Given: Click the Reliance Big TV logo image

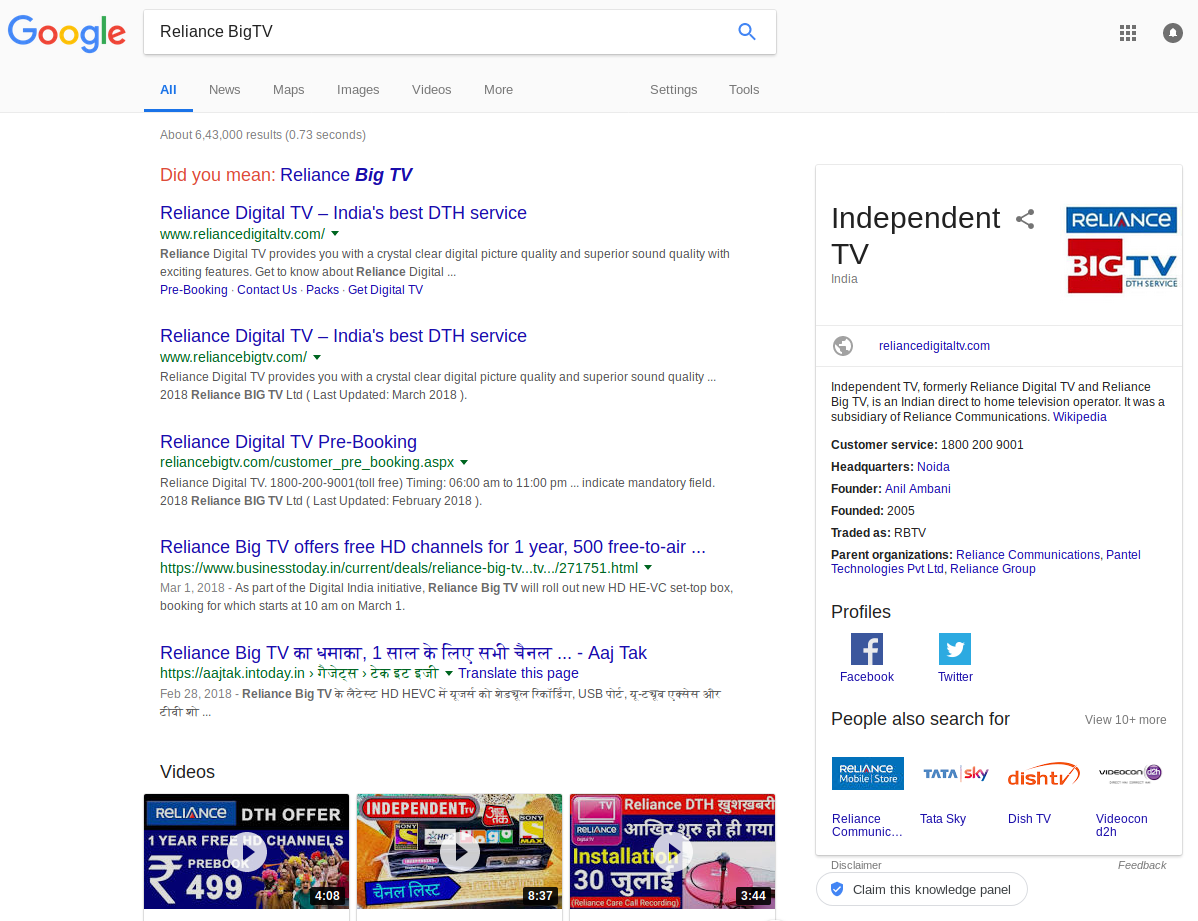Looking at the screenshot, I should click(1122, 250).
